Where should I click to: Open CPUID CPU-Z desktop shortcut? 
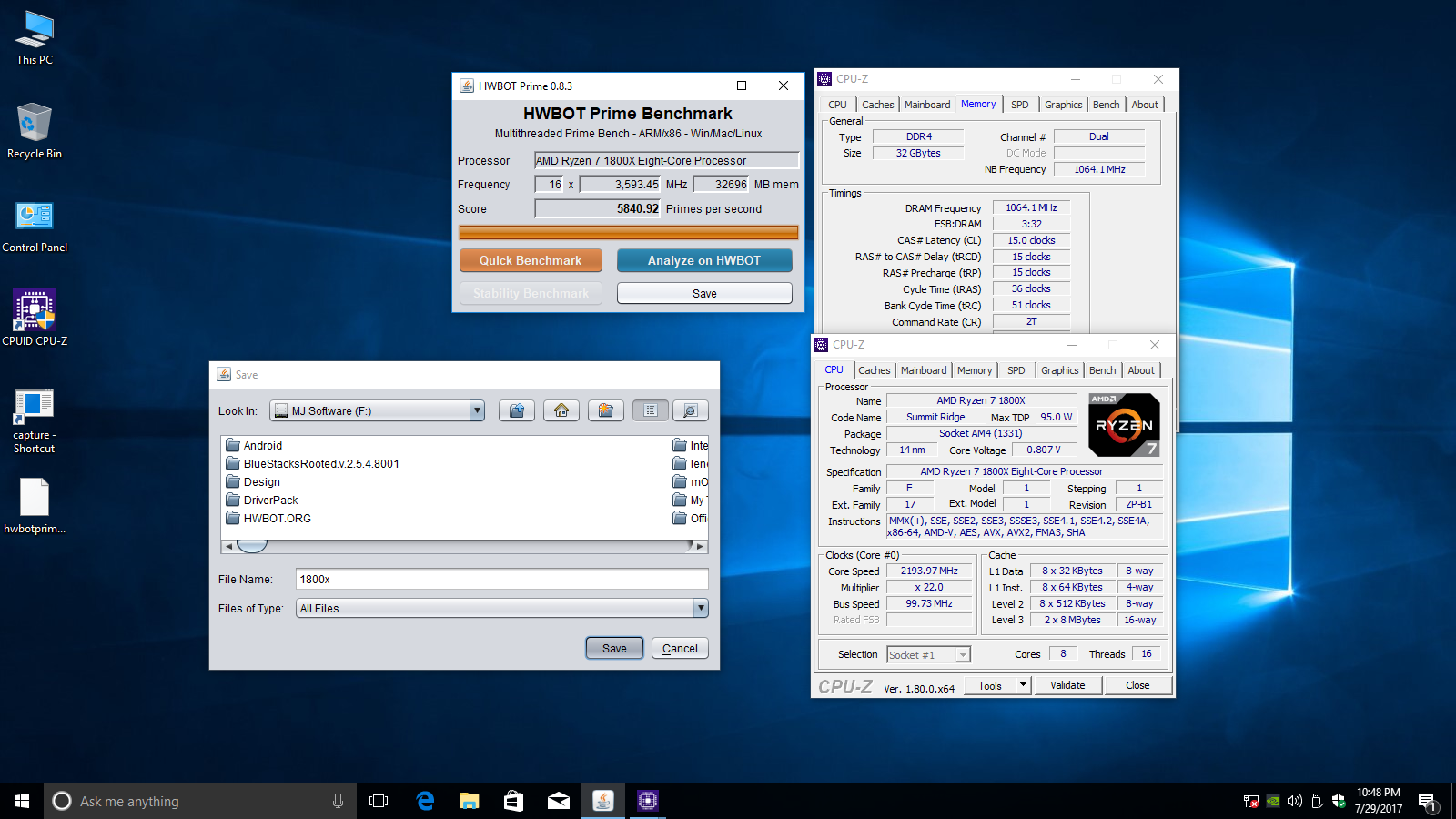35,318
